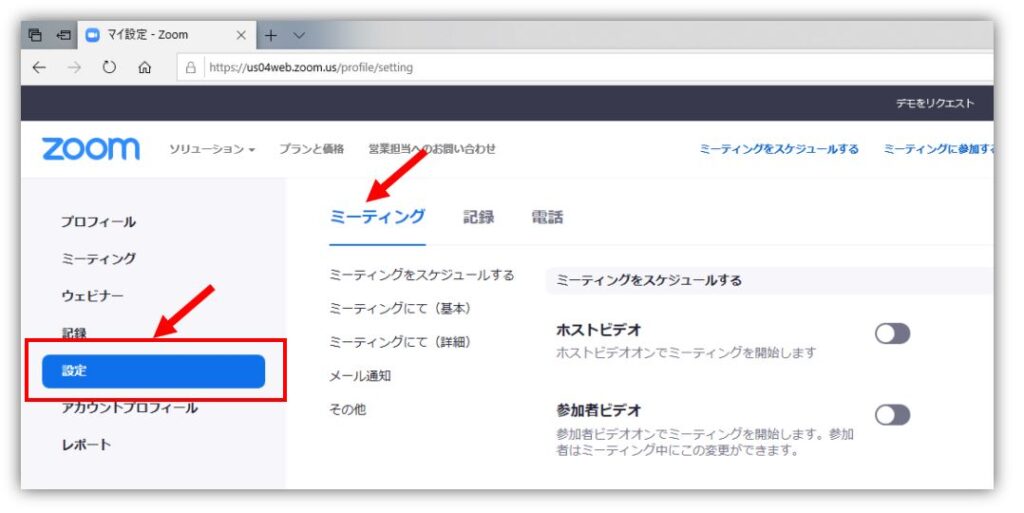Screen dimensions: 1024x513
Task: Open new tab with plus icon
Action: coord(270,35)
